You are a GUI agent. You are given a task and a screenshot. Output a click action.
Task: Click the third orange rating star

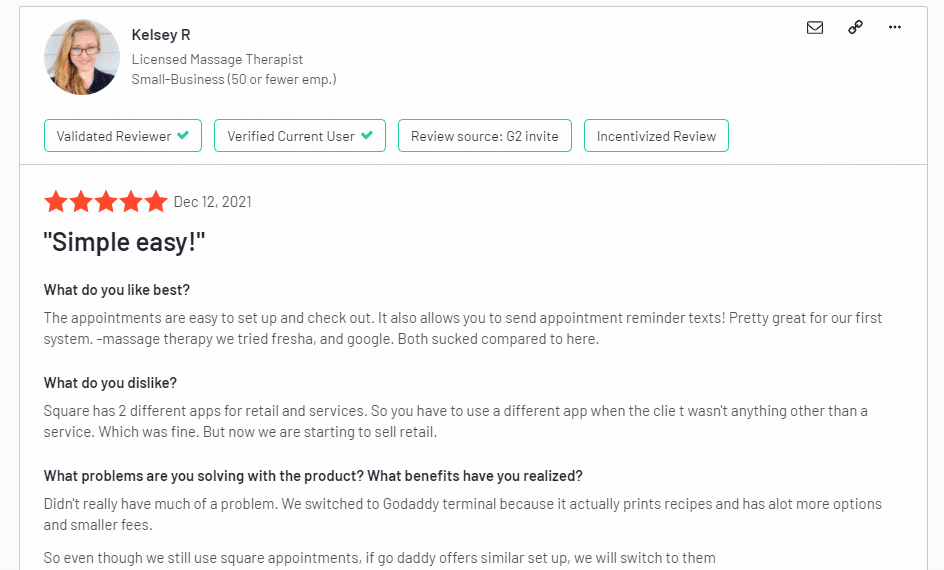click(105, 202)
